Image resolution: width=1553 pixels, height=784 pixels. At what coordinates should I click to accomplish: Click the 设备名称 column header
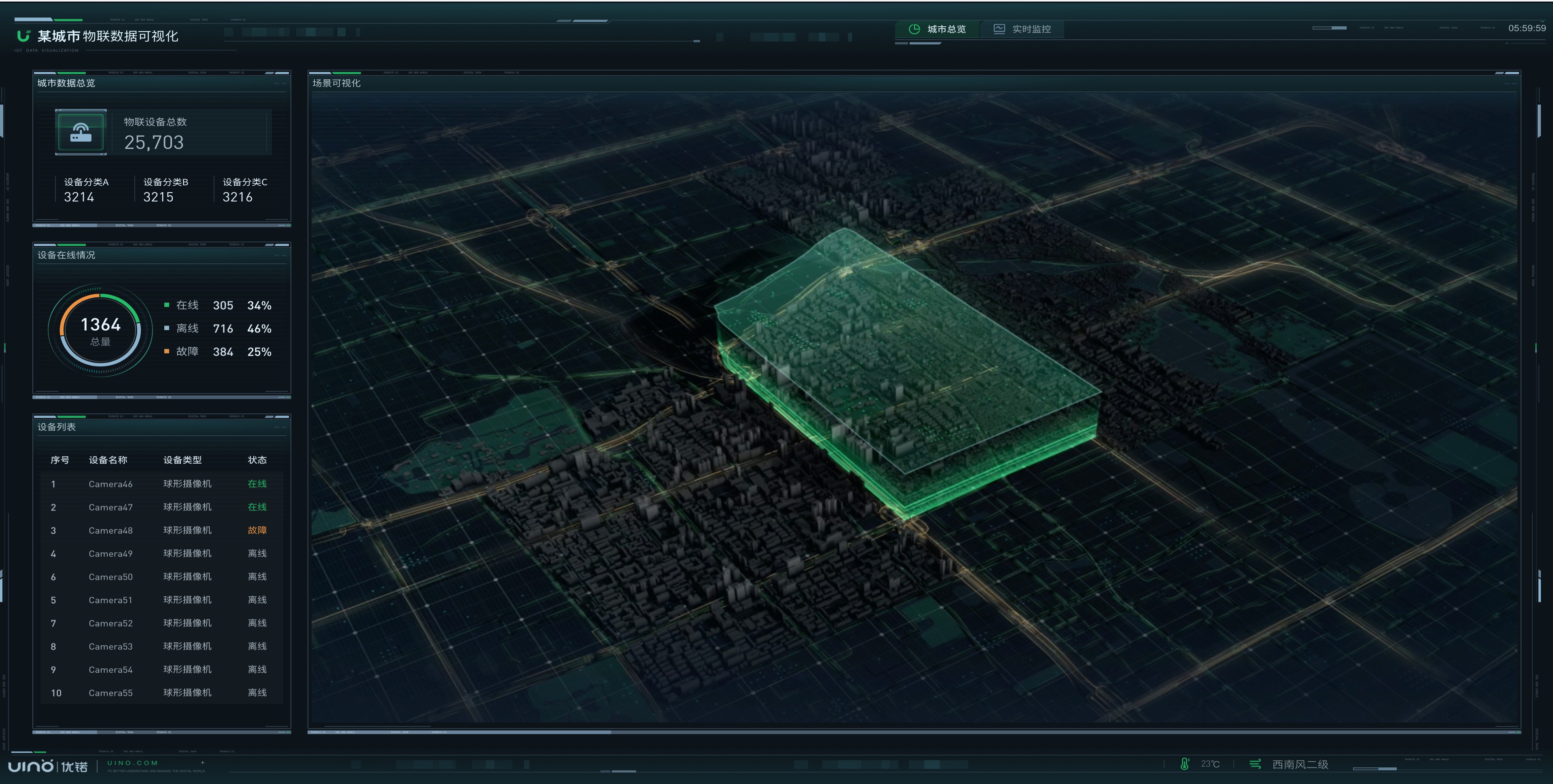coord(108,460)
